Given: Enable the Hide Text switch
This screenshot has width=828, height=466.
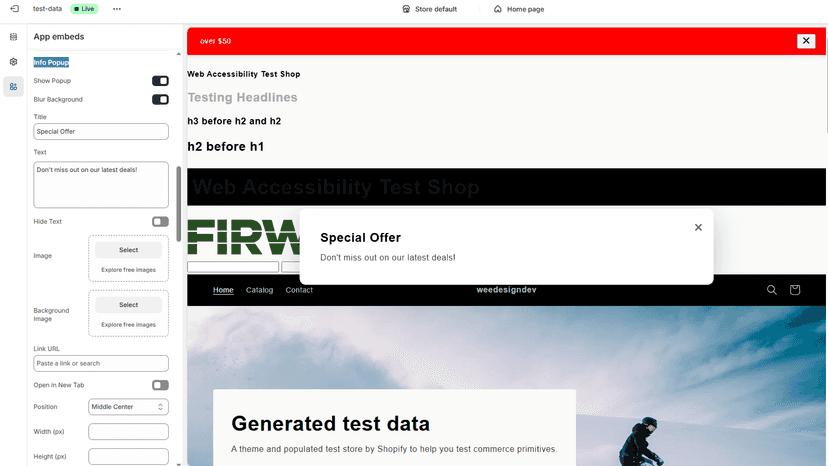Looking at the screenshot, I should pyautogui.click(x=160, y=221).
